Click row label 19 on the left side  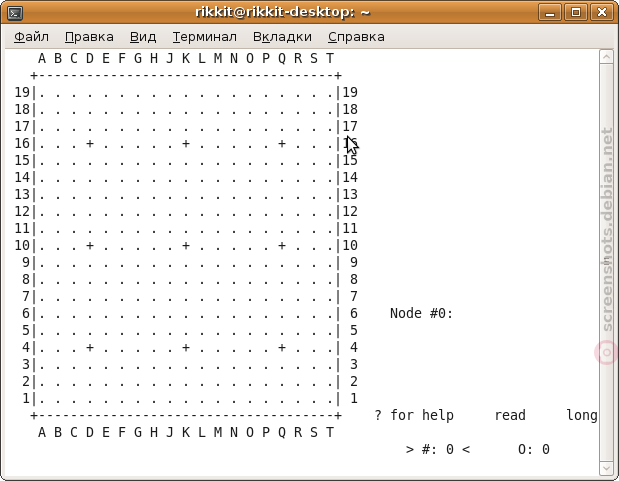(x=22, y=92)
